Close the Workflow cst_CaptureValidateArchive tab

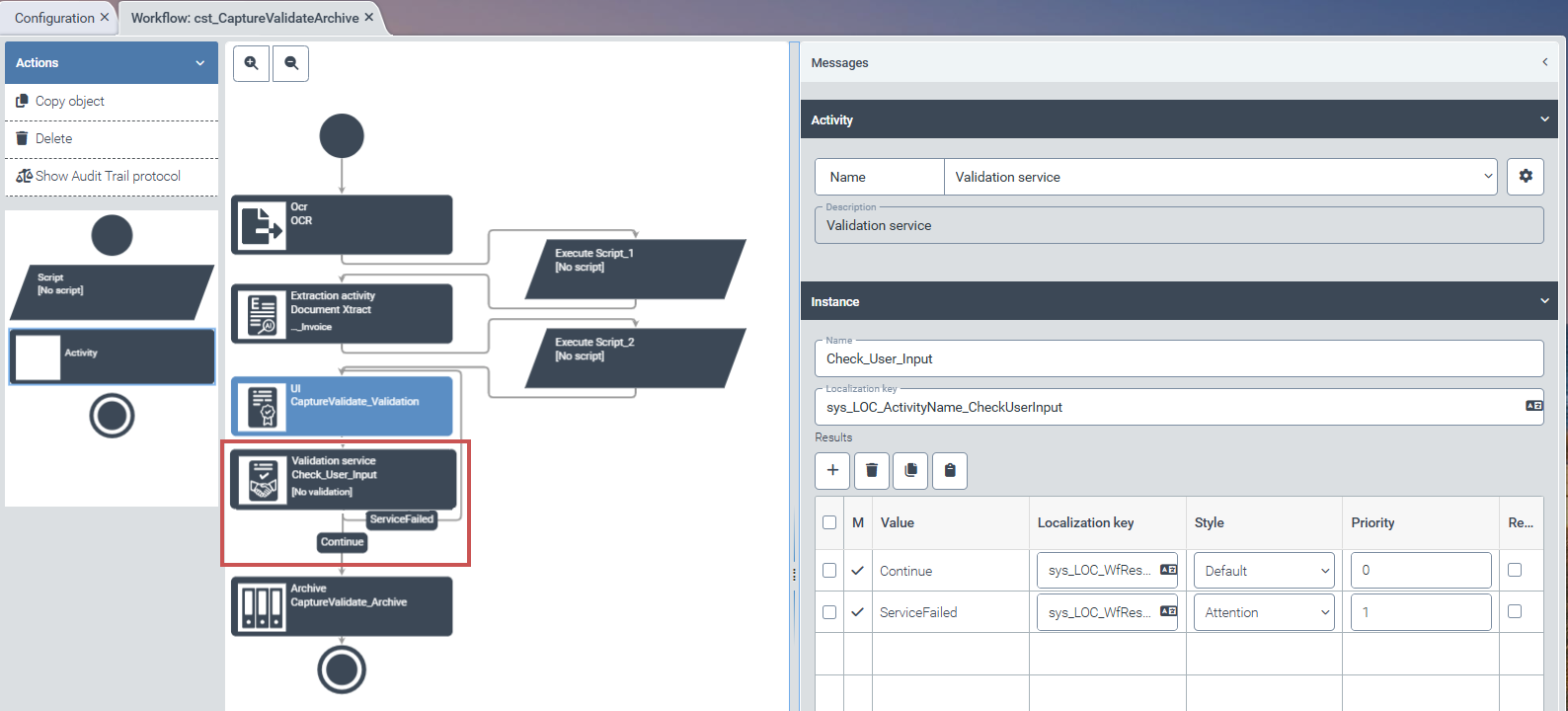coord(369,18)
